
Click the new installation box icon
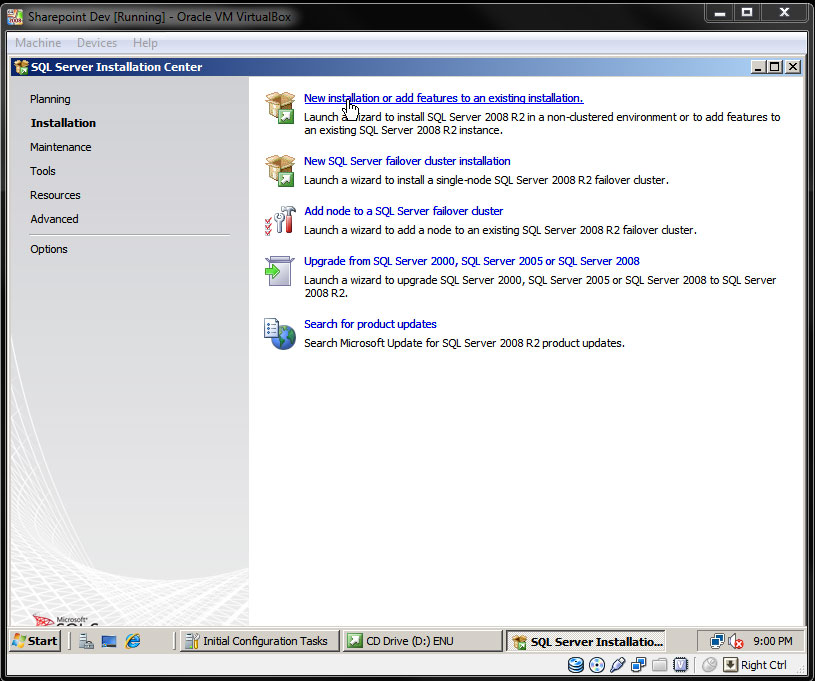coord(281,108)
